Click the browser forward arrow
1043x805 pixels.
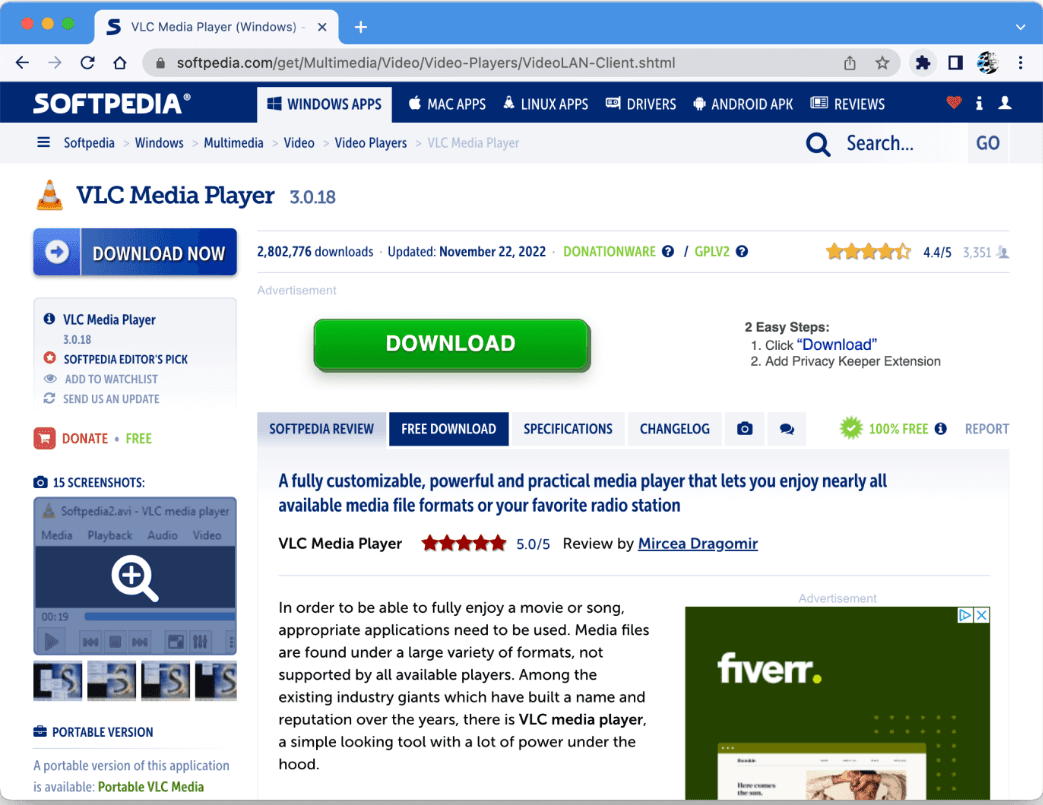55,63
